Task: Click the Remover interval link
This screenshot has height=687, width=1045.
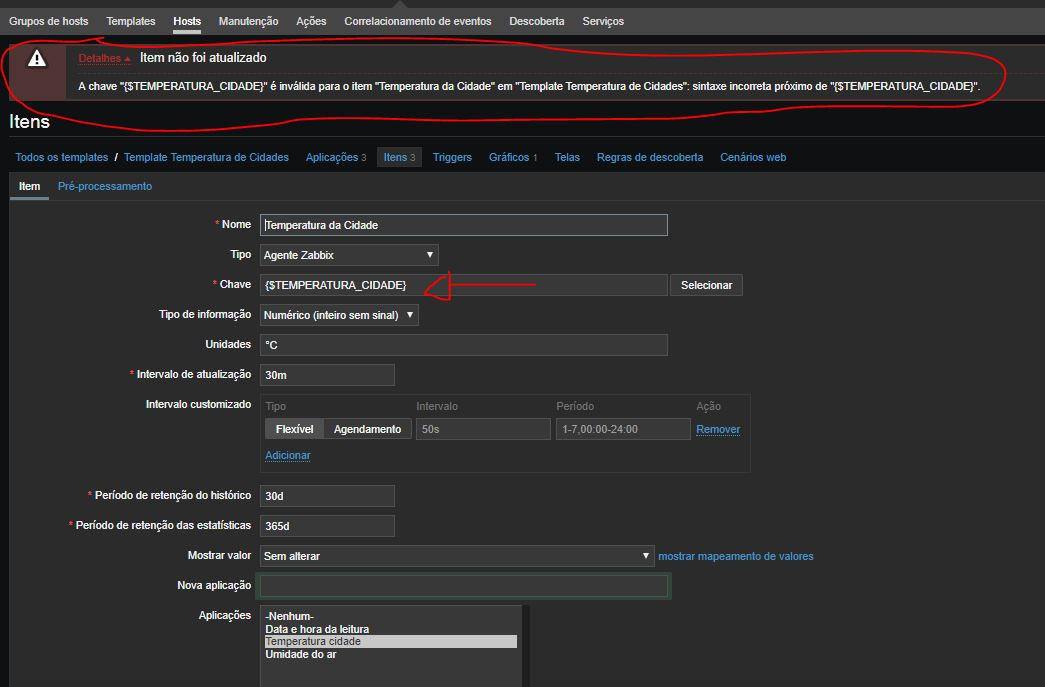Action: click(718, 429)
